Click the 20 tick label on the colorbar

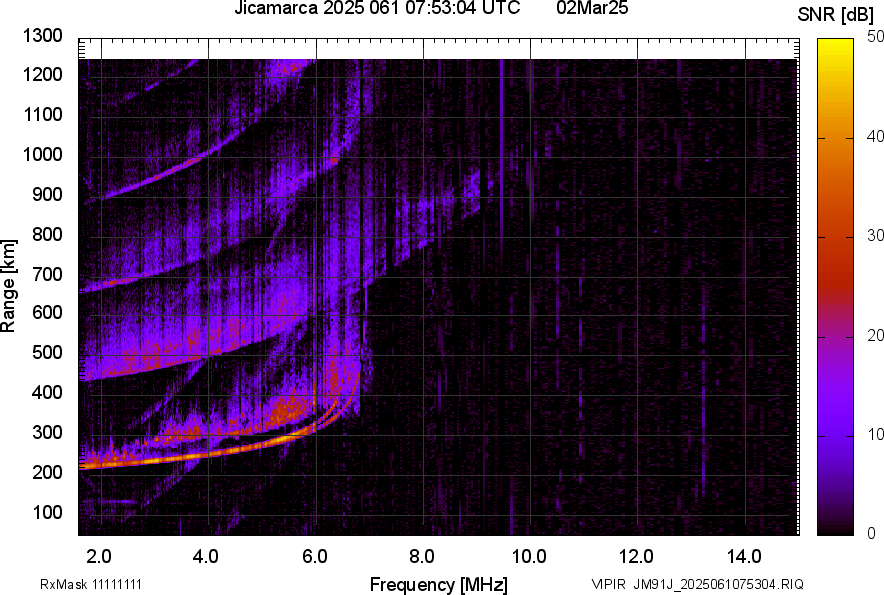[875, 335]
